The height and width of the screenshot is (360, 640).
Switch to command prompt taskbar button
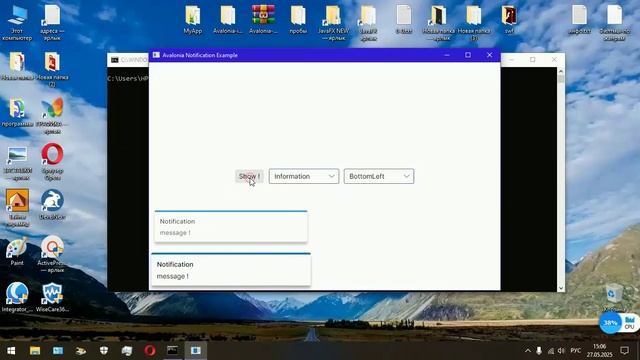(173, 351)
